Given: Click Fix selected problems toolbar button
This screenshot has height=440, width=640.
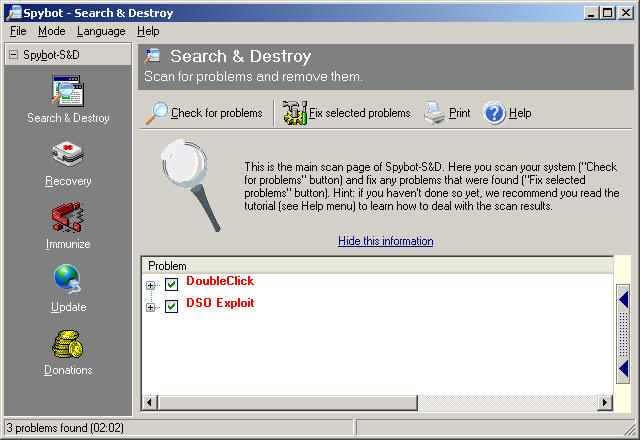Looking at the screenshot, I should click(x=347, y=113).
